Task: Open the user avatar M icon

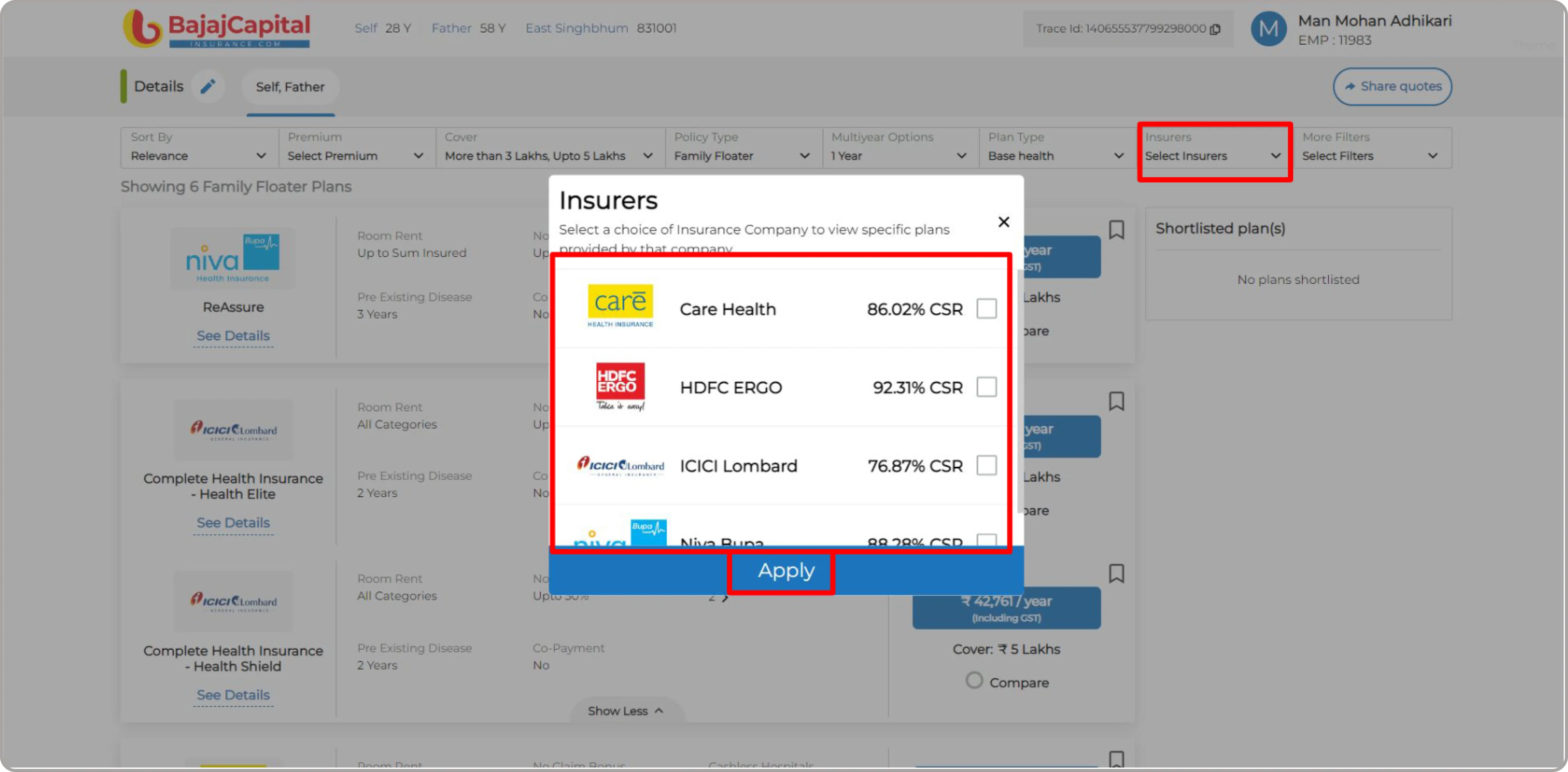Action: pyautogui.click(x=1268, y=29)
